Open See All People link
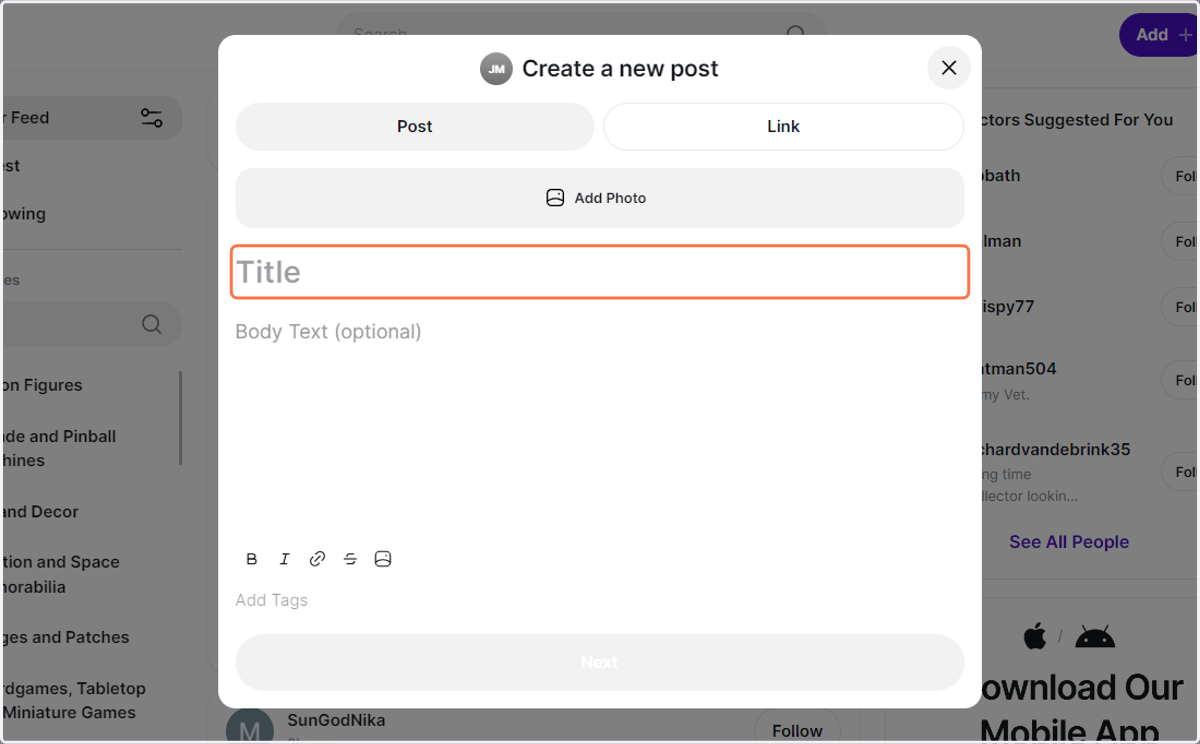 tap(1069, 542)
